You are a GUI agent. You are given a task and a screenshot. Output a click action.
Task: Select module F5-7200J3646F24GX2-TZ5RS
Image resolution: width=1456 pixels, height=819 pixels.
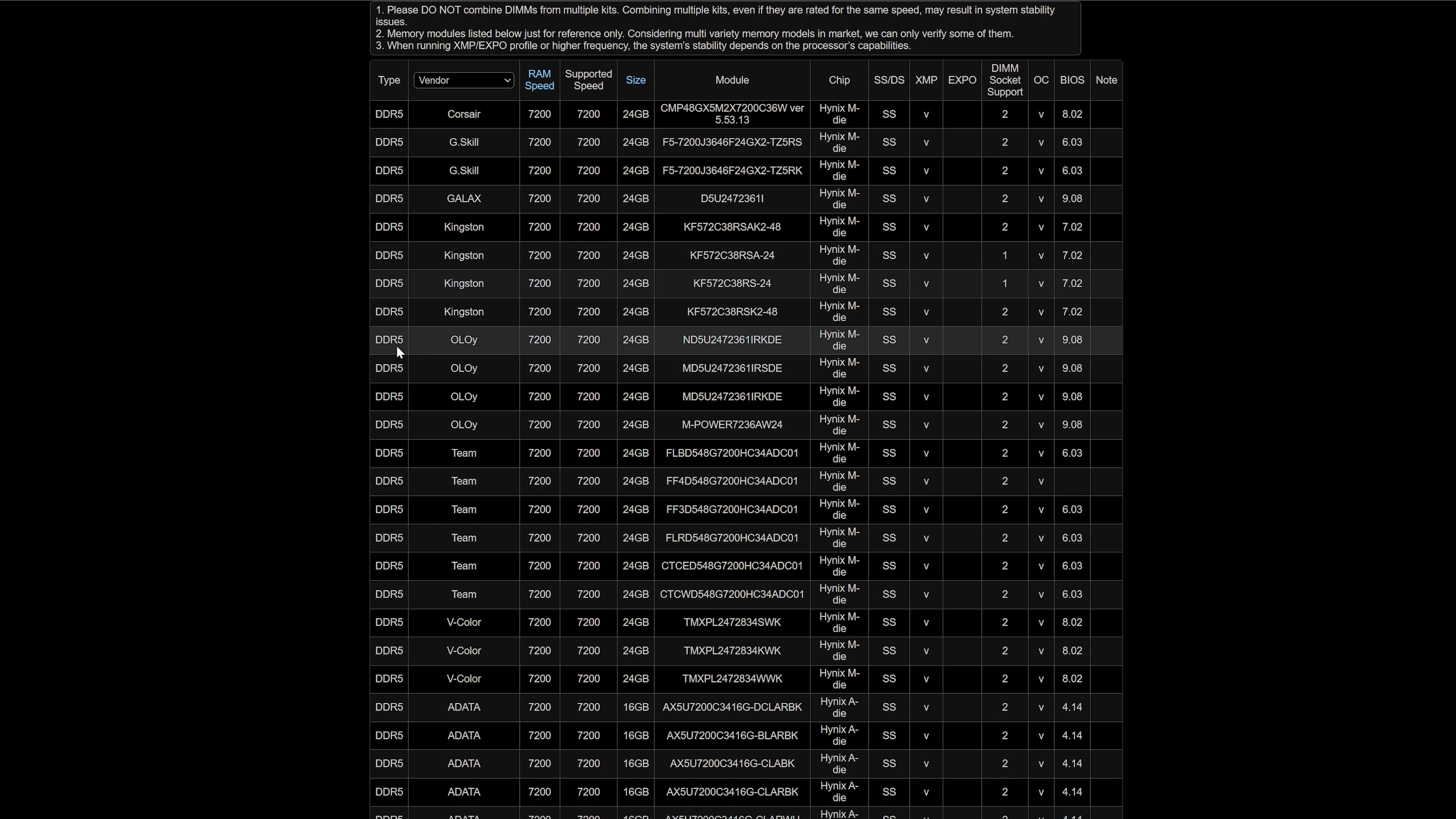click(732, 143)
